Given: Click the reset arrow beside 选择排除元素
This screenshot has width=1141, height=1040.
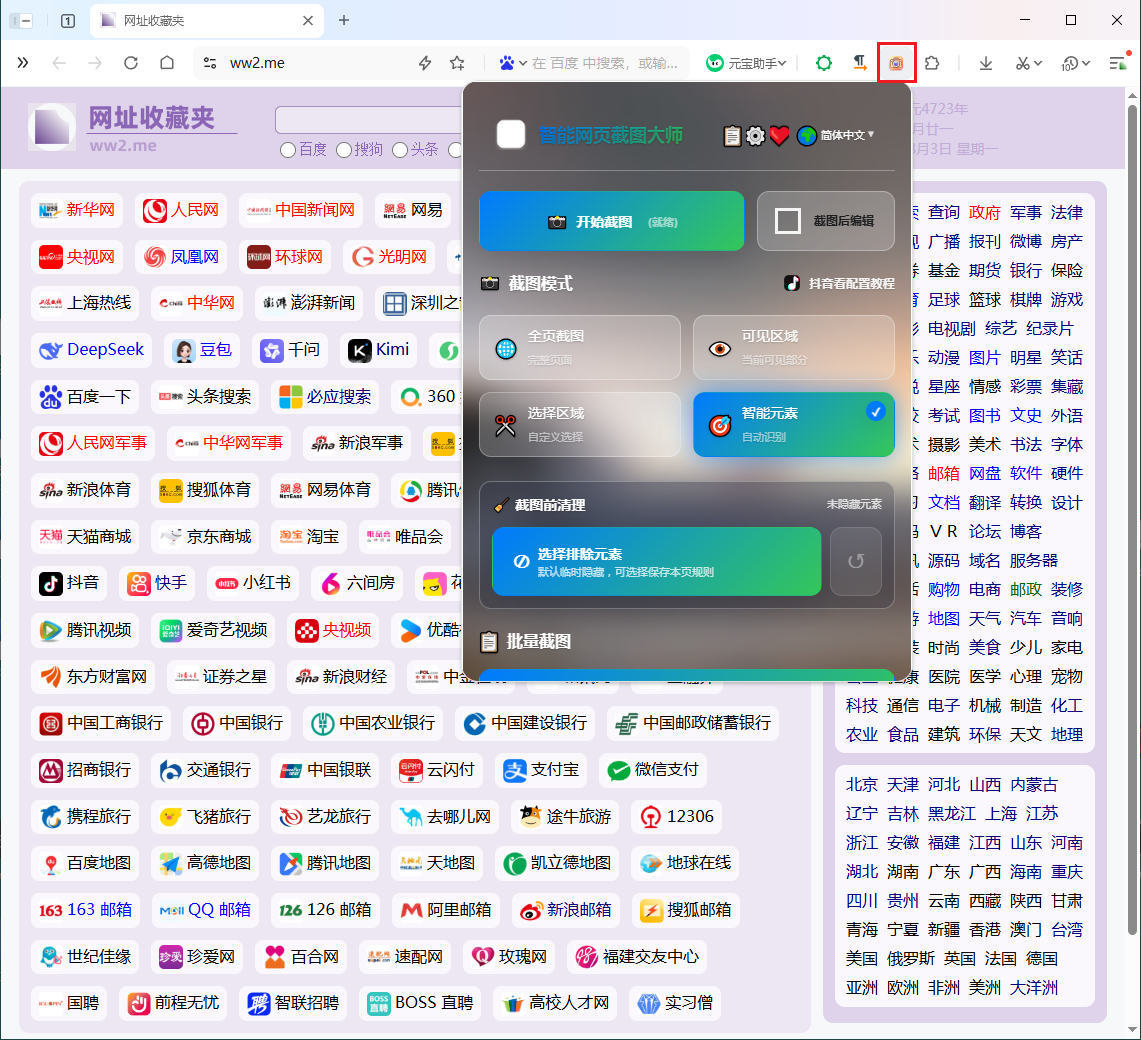Looking at the screenshot, I should point(856,561).
